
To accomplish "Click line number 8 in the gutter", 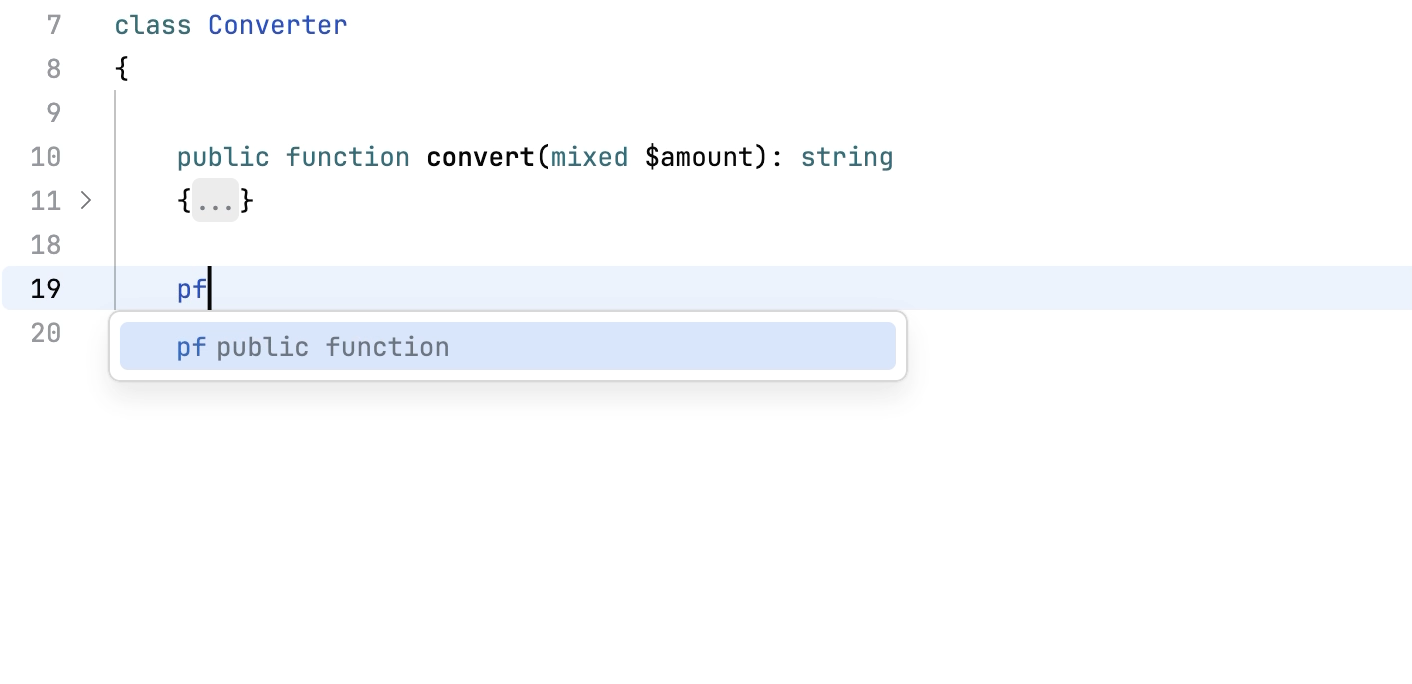I will click(53, 68).
